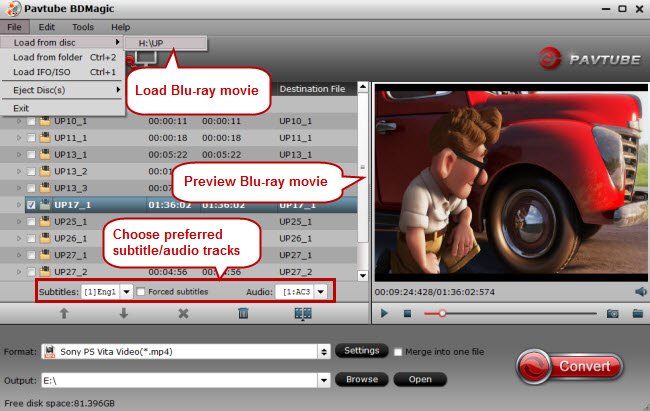
Task: Click the Settings button
Action: [x=361, y=351]
